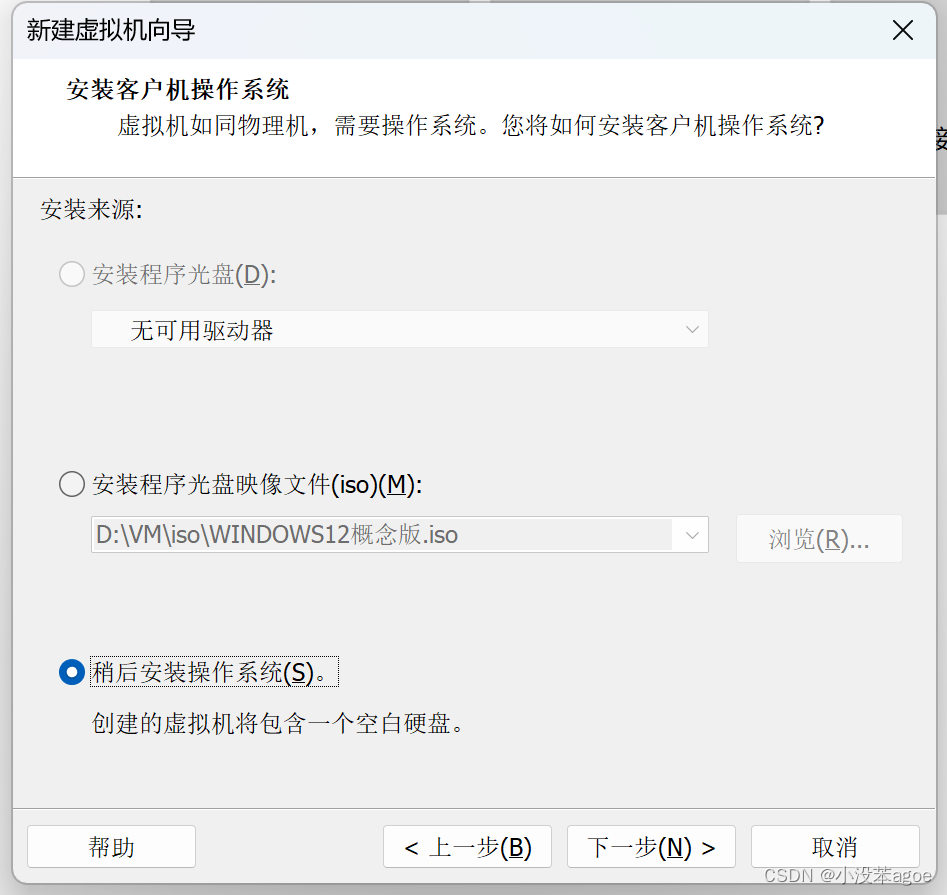Click the "下一步(N) >" next button
The width and height of the screenshot is (947, 895).
point(651,846)
